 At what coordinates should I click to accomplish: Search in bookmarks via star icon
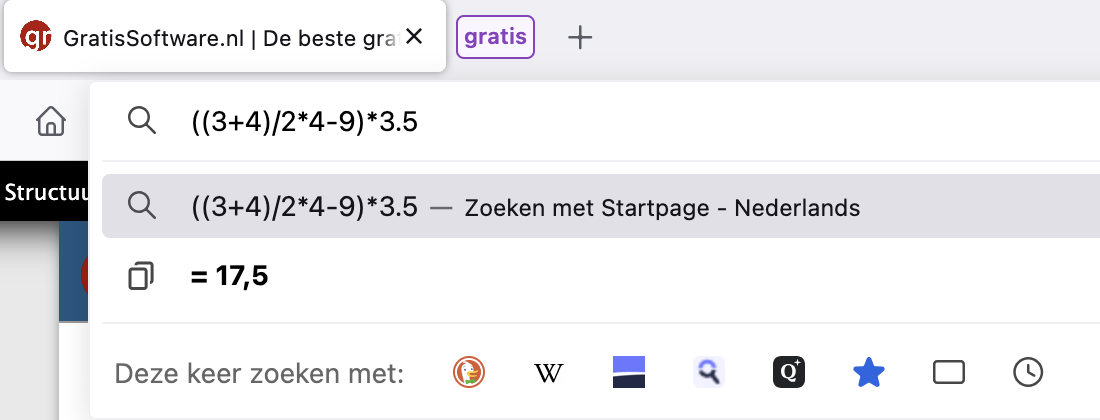[x=869, y=373]
